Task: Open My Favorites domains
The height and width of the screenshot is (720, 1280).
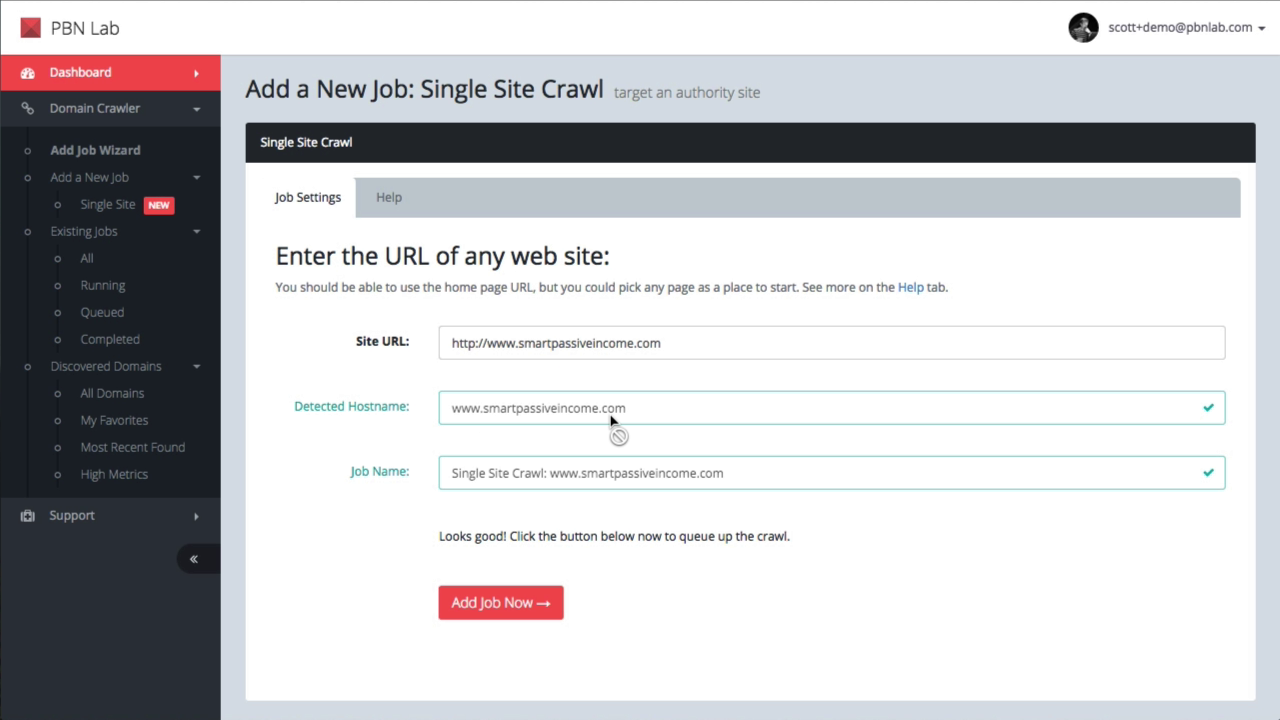Action: click(x=114, y=421)
